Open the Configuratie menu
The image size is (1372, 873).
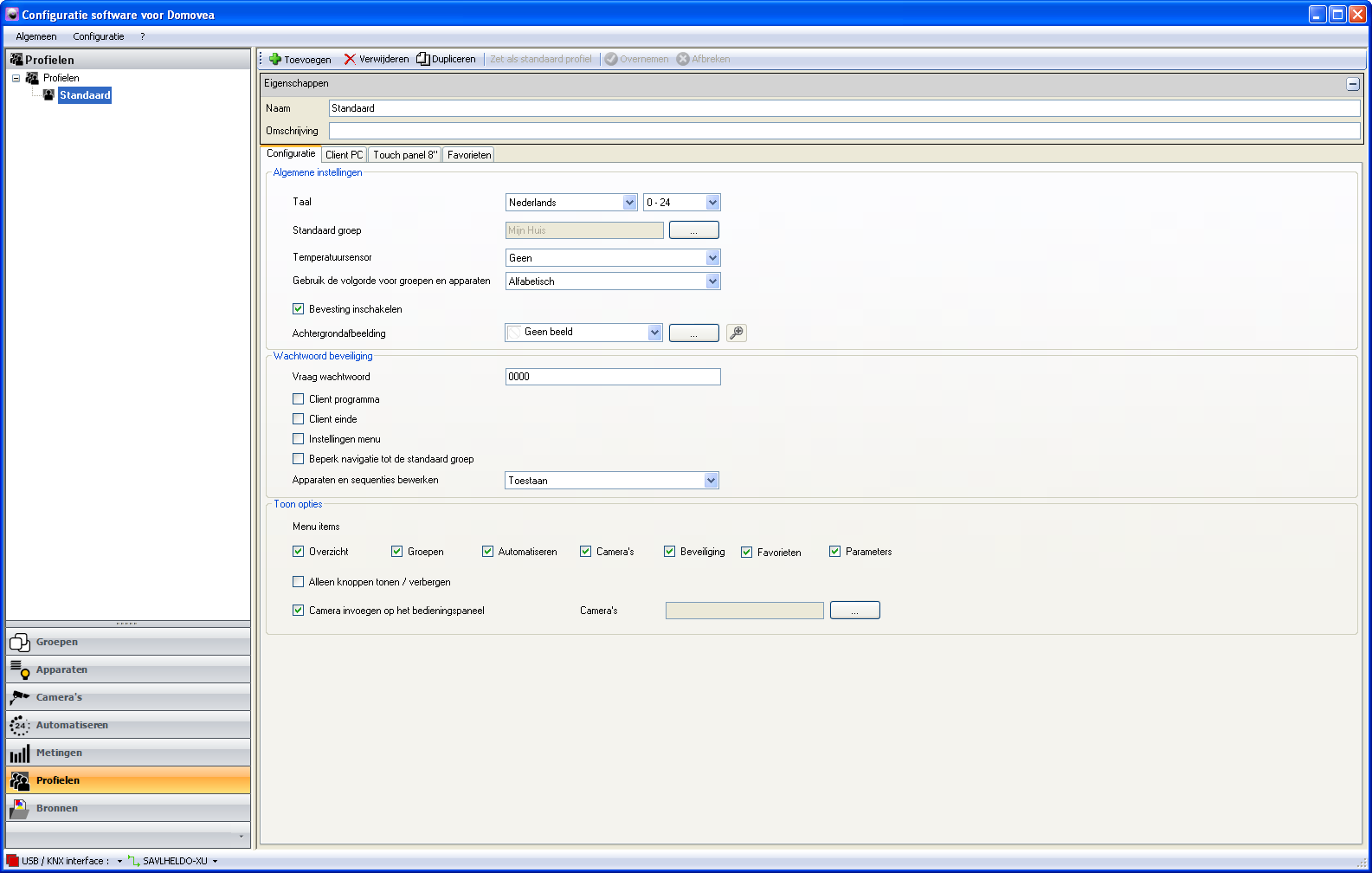pyautogui.click(x=99, y=36)
